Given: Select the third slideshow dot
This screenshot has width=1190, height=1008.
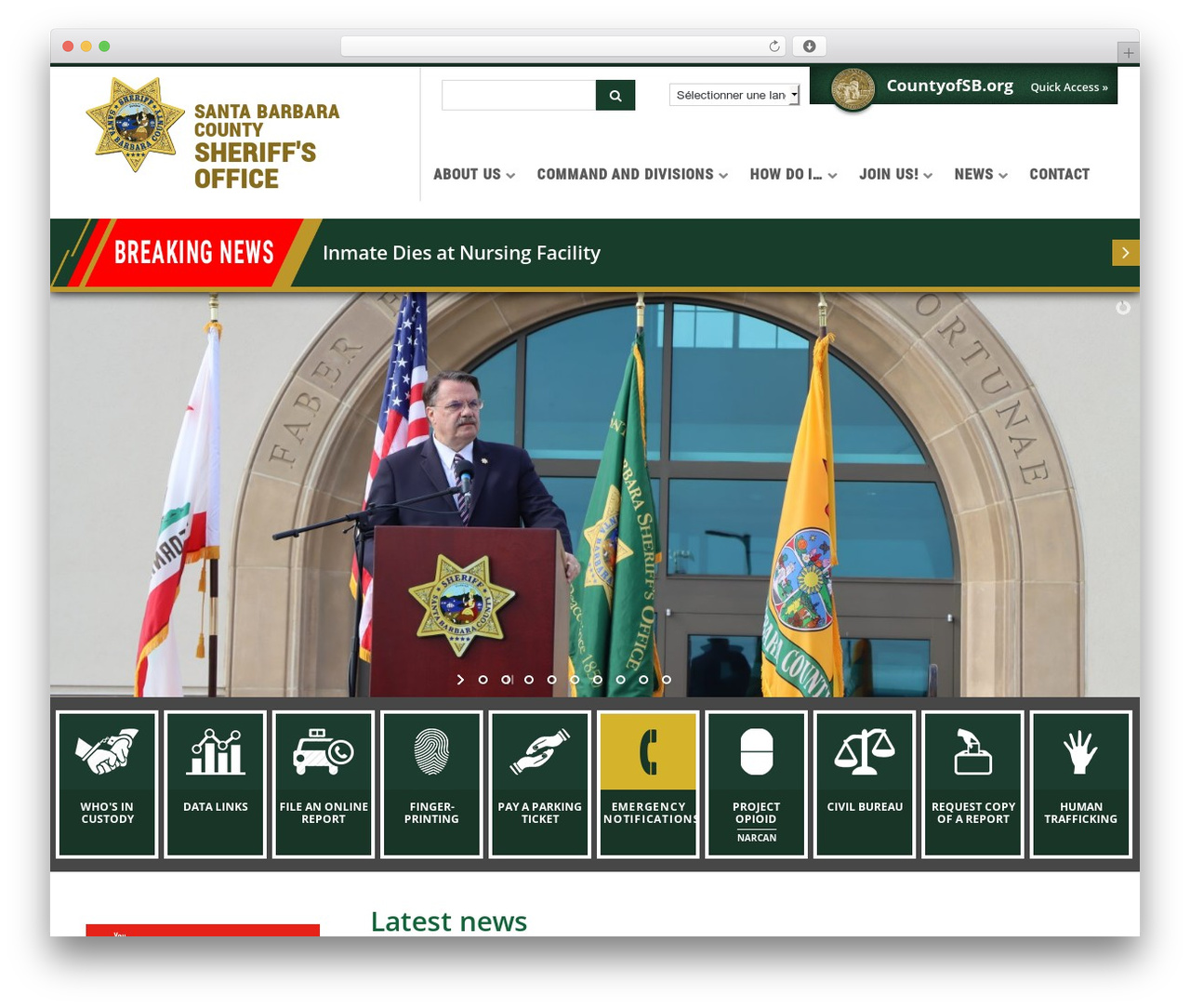Looking at the screenshot, I should [x=529, y=680].
